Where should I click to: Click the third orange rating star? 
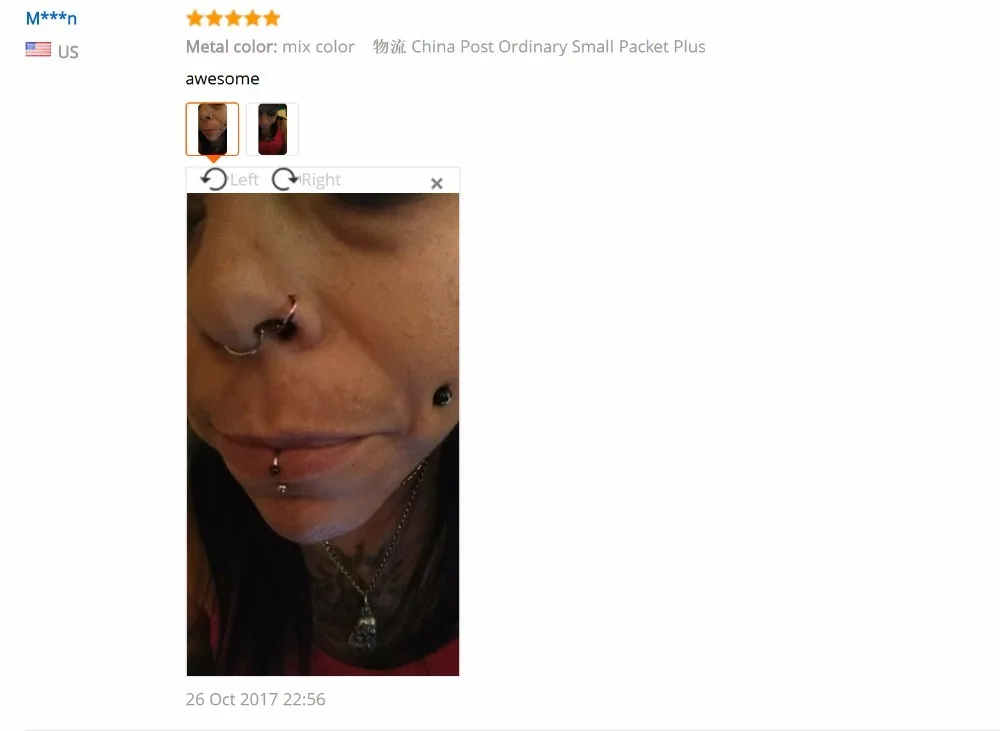pos(233,18)
